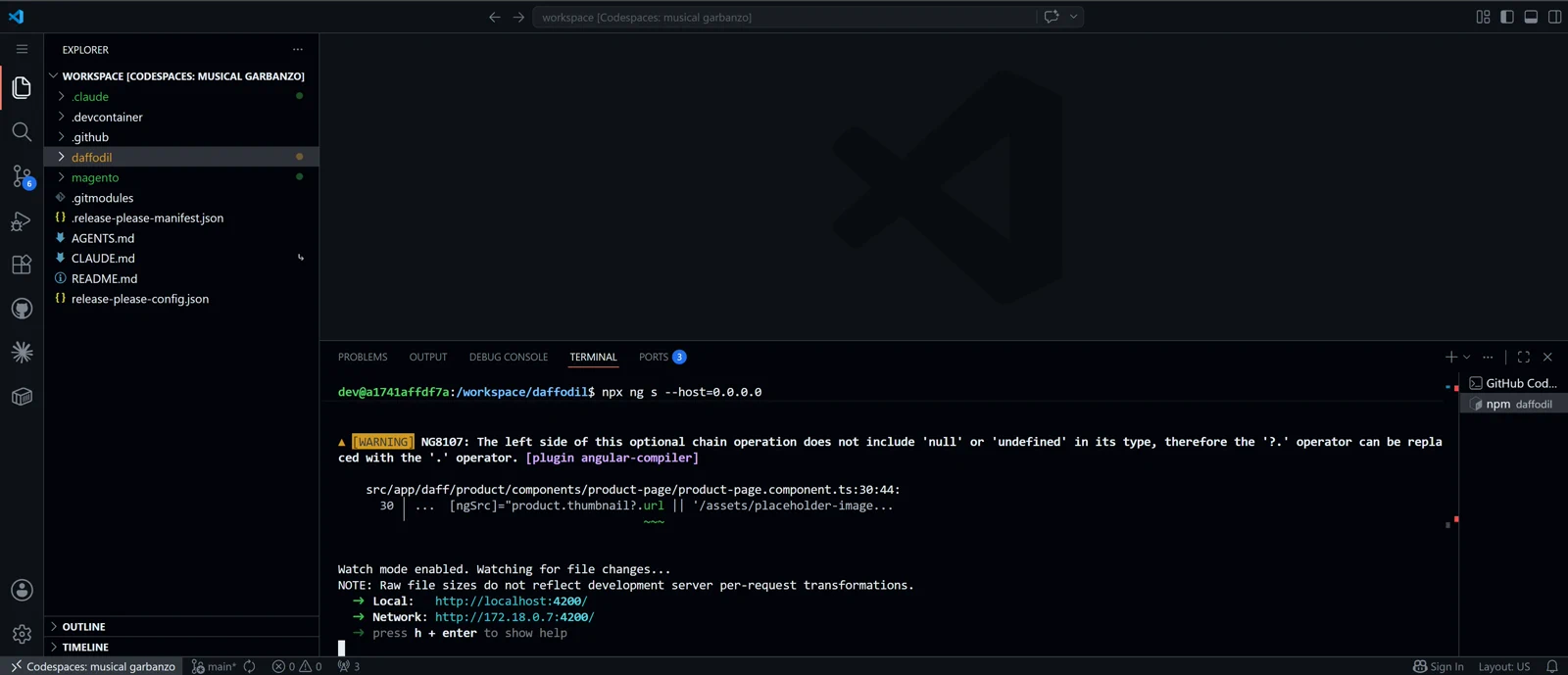Change keyboard Layout: US
Image resolution: width=1568 pixels, height=675 pixels.
click(1503, 666)
